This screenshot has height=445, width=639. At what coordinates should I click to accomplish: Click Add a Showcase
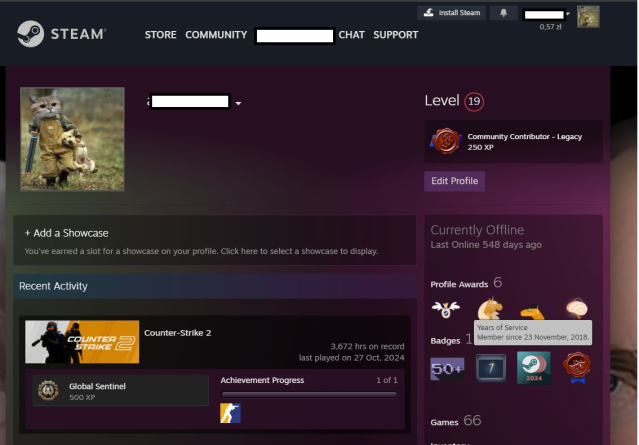tap(66, 233)
